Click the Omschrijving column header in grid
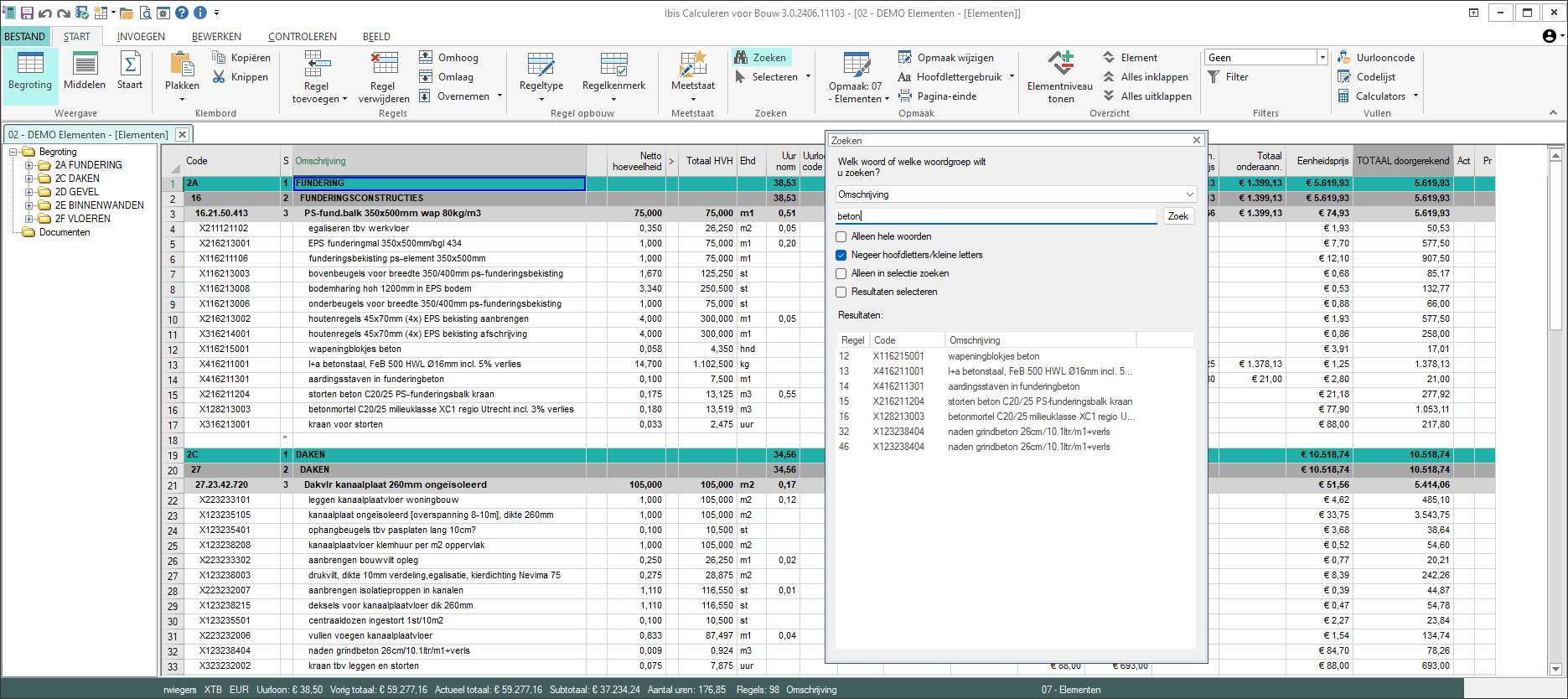 [x=438, y=161]
